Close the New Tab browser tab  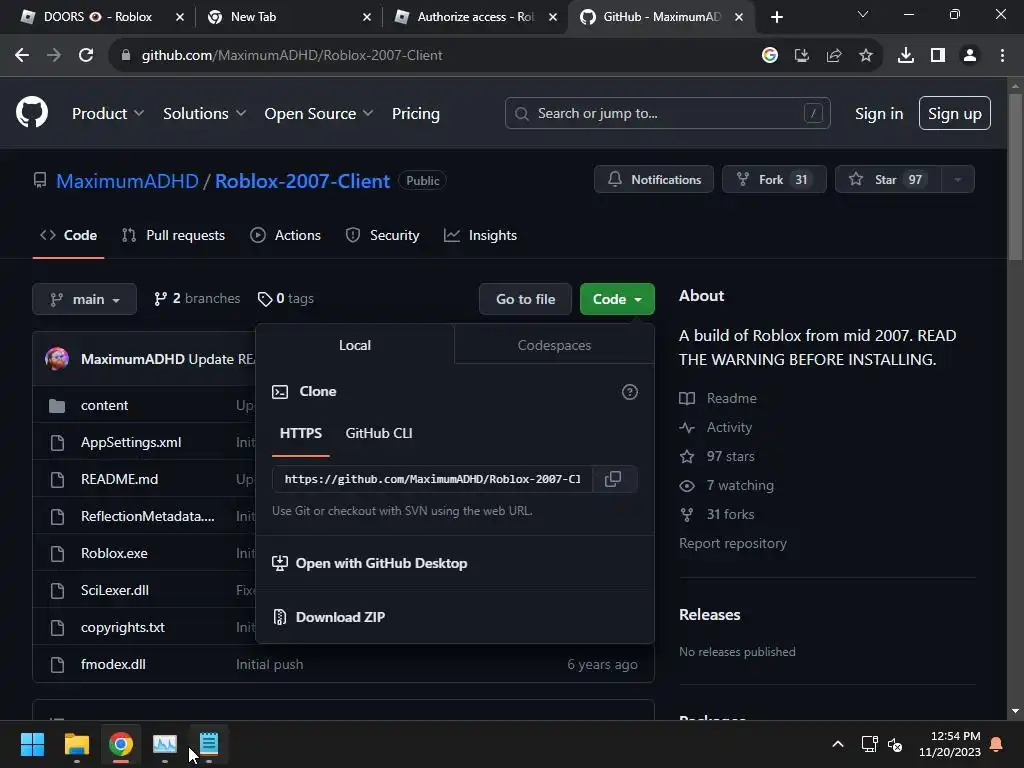click(367, 17)
